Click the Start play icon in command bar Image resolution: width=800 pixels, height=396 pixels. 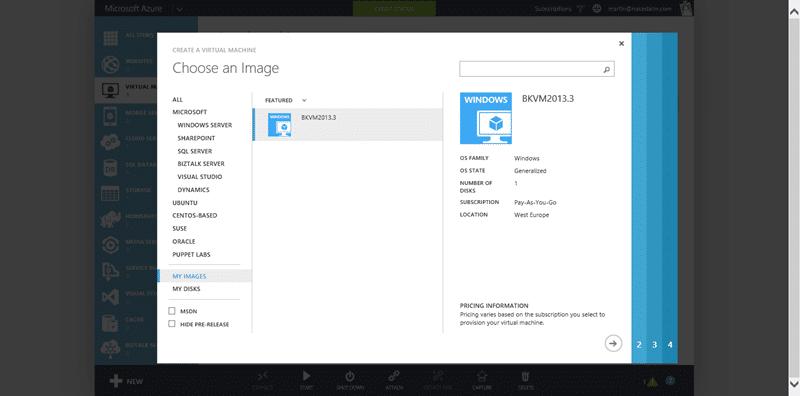coord(306,376)
